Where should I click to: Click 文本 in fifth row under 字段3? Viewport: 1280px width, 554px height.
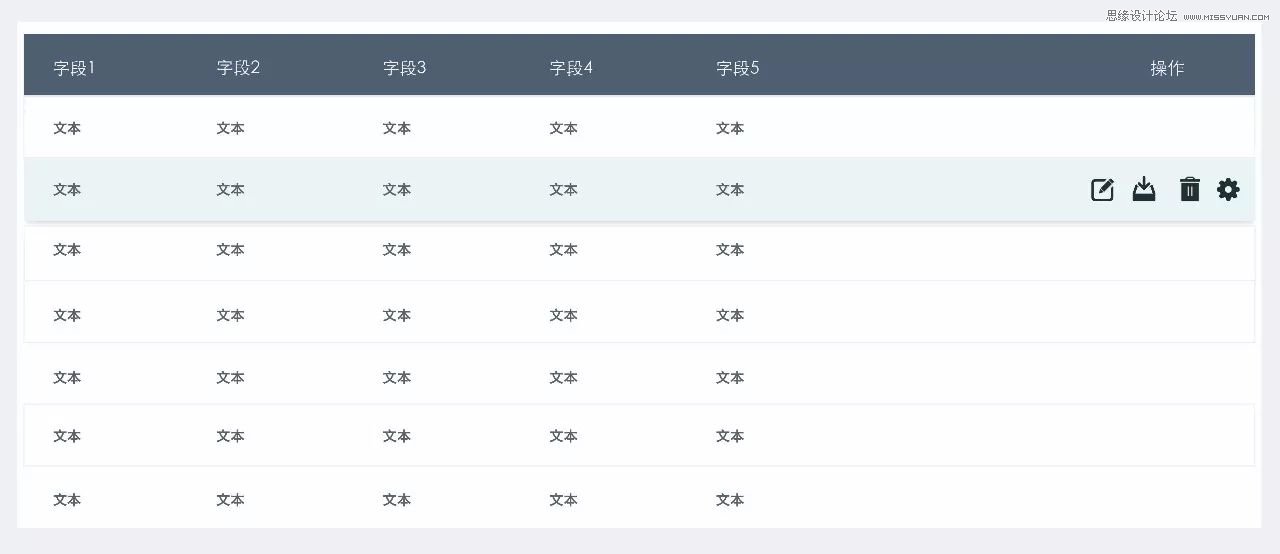pos(397,377)
